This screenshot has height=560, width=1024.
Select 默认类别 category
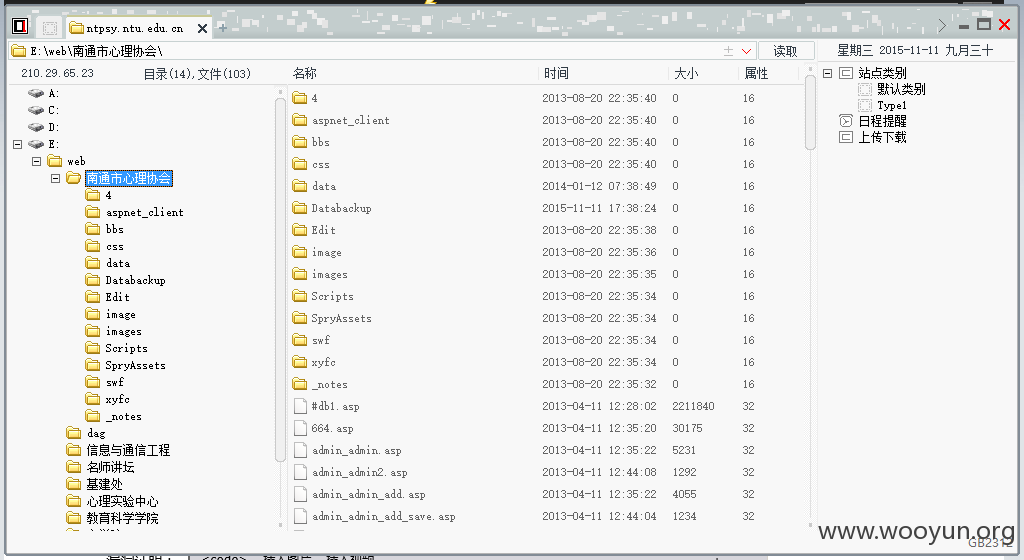(901, 89)
